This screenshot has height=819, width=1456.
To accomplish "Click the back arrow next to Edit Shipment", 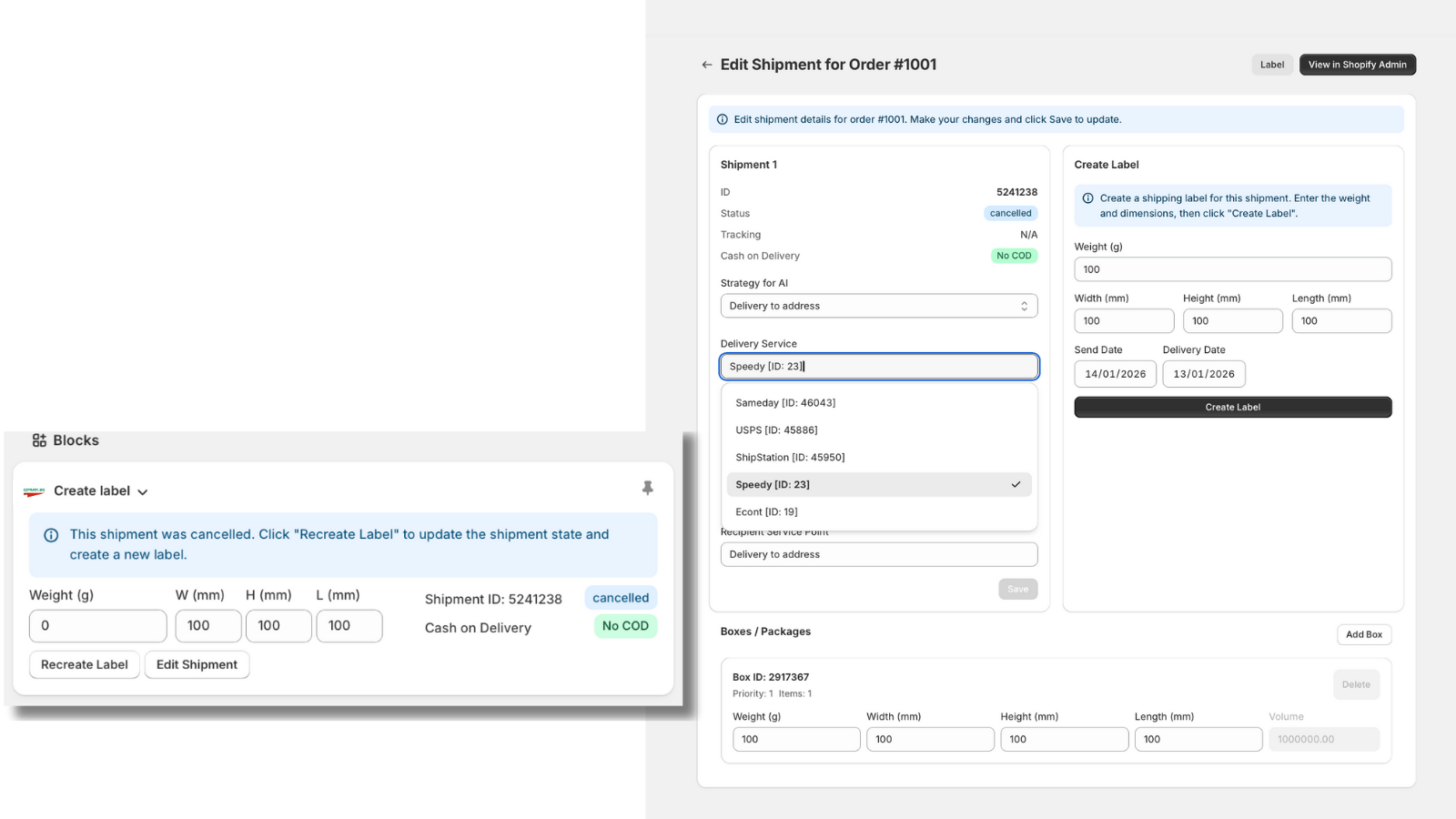I will (706, 65).
